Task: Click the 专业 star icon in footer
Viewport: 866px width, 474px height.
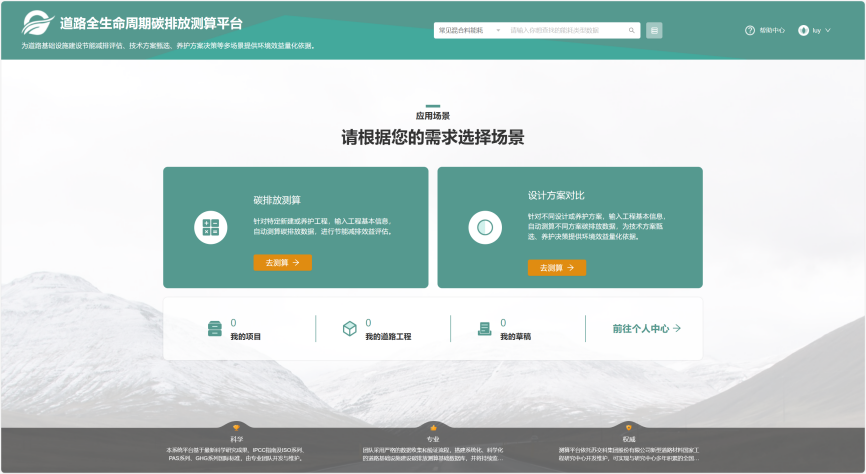Action: point(433,428)
